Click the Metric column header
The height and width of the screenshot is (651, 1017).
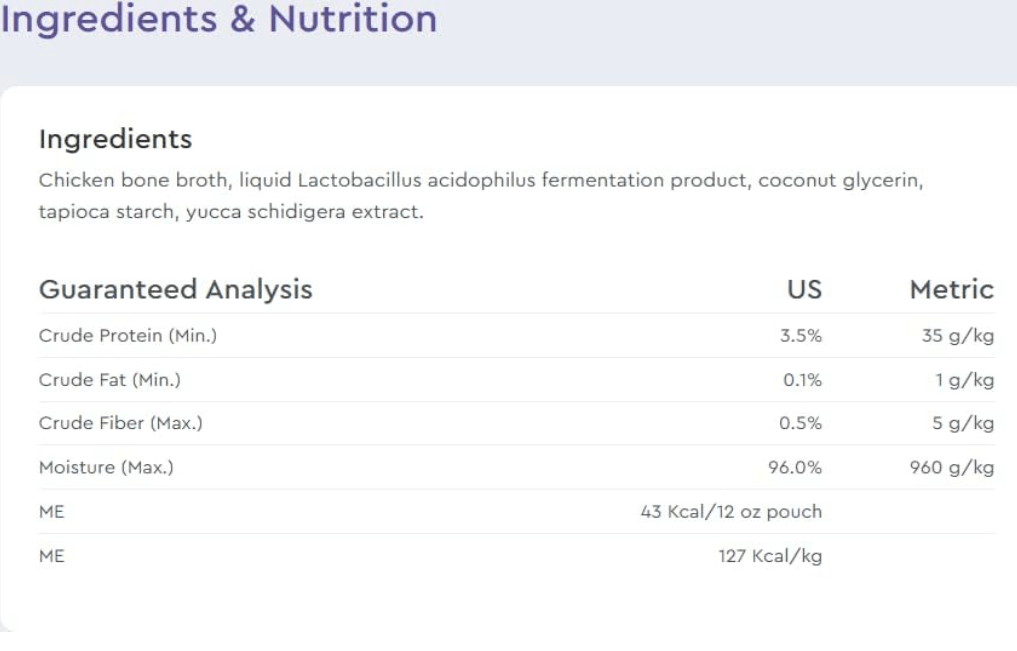click(951, 290)
